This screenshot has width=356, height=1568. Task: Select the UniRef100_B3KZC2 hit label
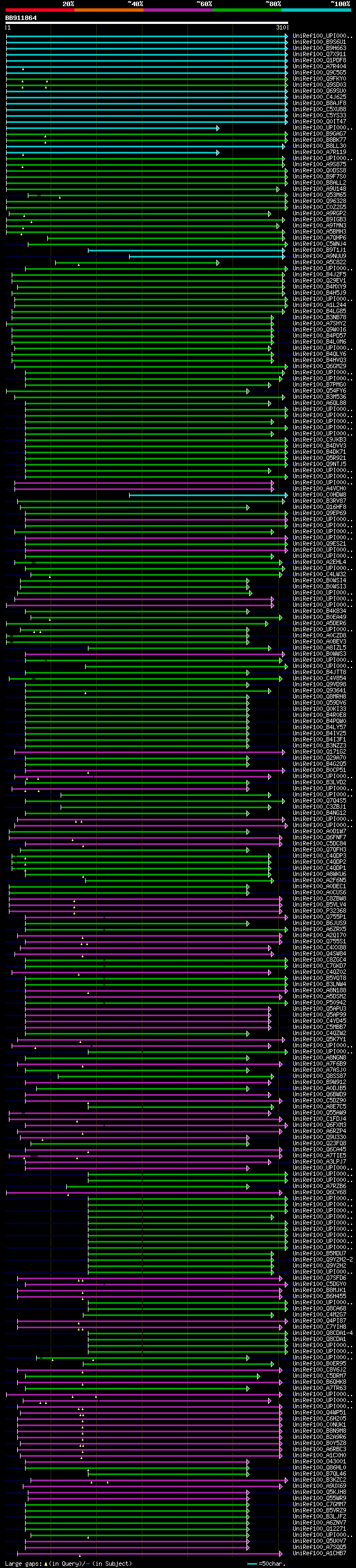point(319,1480)
